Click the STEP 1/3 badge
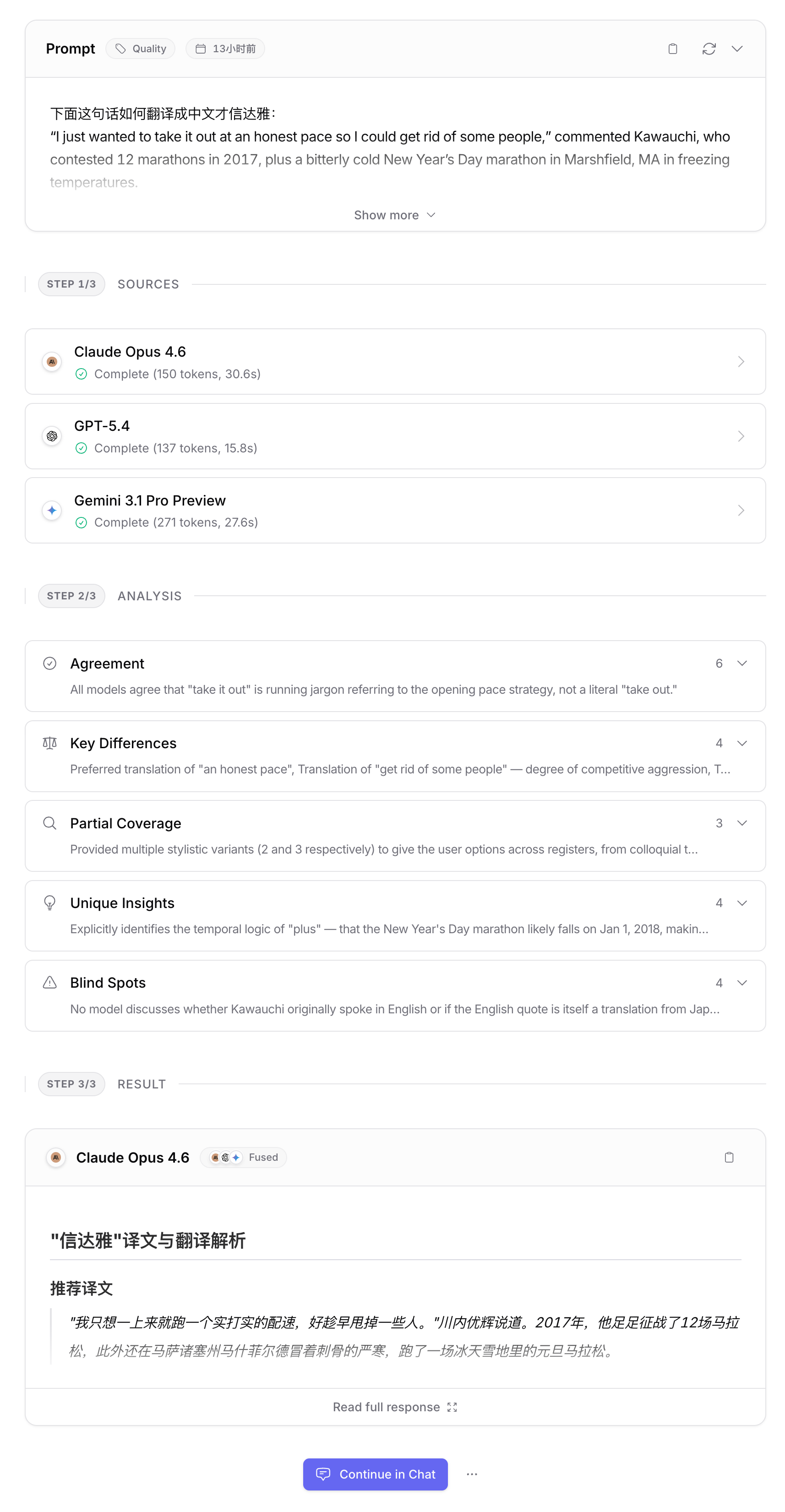Image resolution: width=785 pixels, height=1512 pixels. [x=71, y=284]
